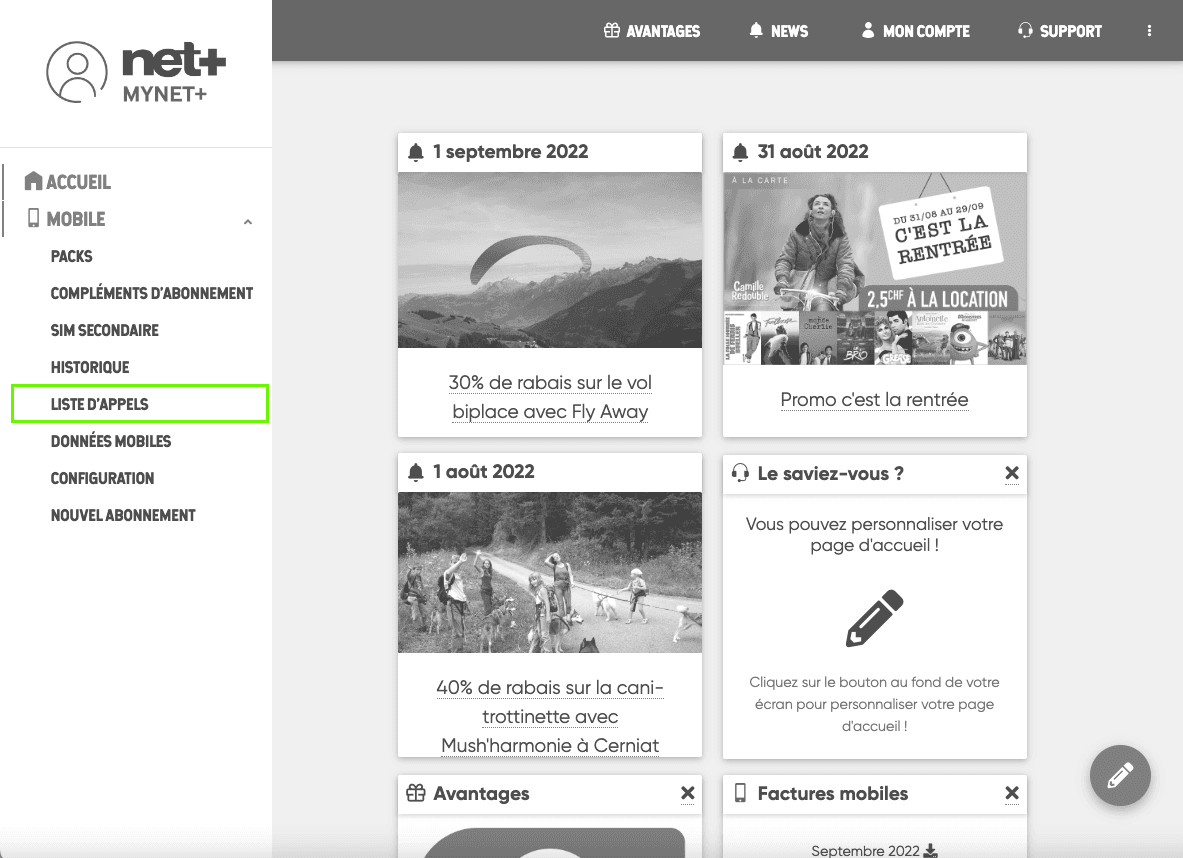Open News notifications in top bar

[778, 31]
